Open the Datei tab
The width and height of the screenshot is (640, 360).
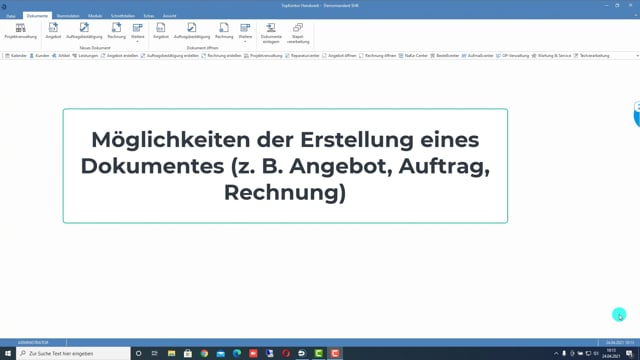(x=11, y=16)
